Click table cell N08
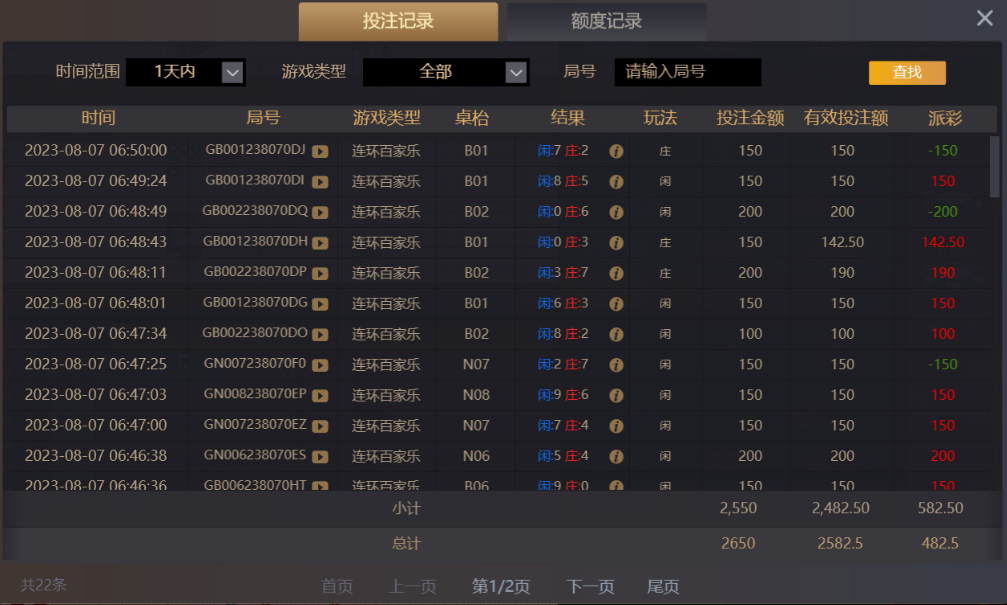Image resolution: width=1007 pixels, height=605 pixels. [x=476, y=395]
